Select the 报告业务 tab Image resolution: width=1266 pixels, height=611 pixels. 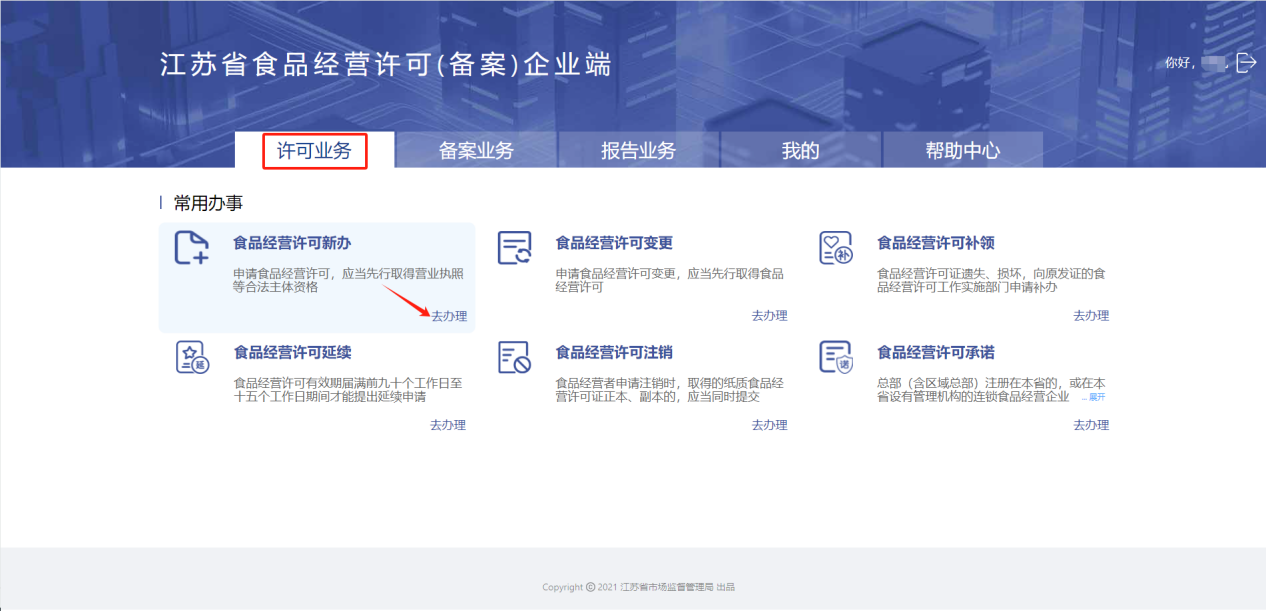point(638,151)
